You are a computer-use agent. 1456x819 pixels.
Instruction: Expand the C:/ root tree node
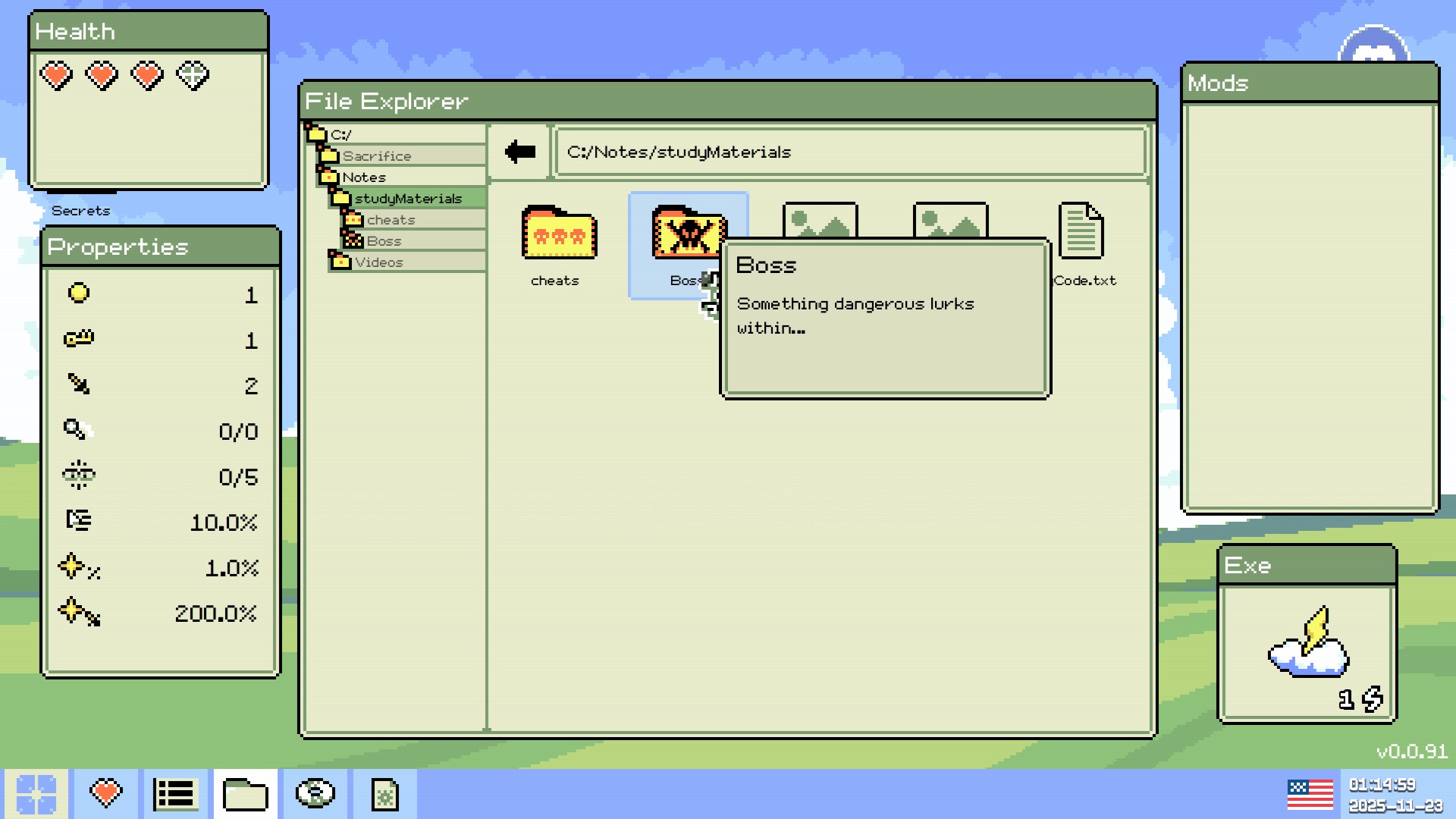click(x=340, y=135)
